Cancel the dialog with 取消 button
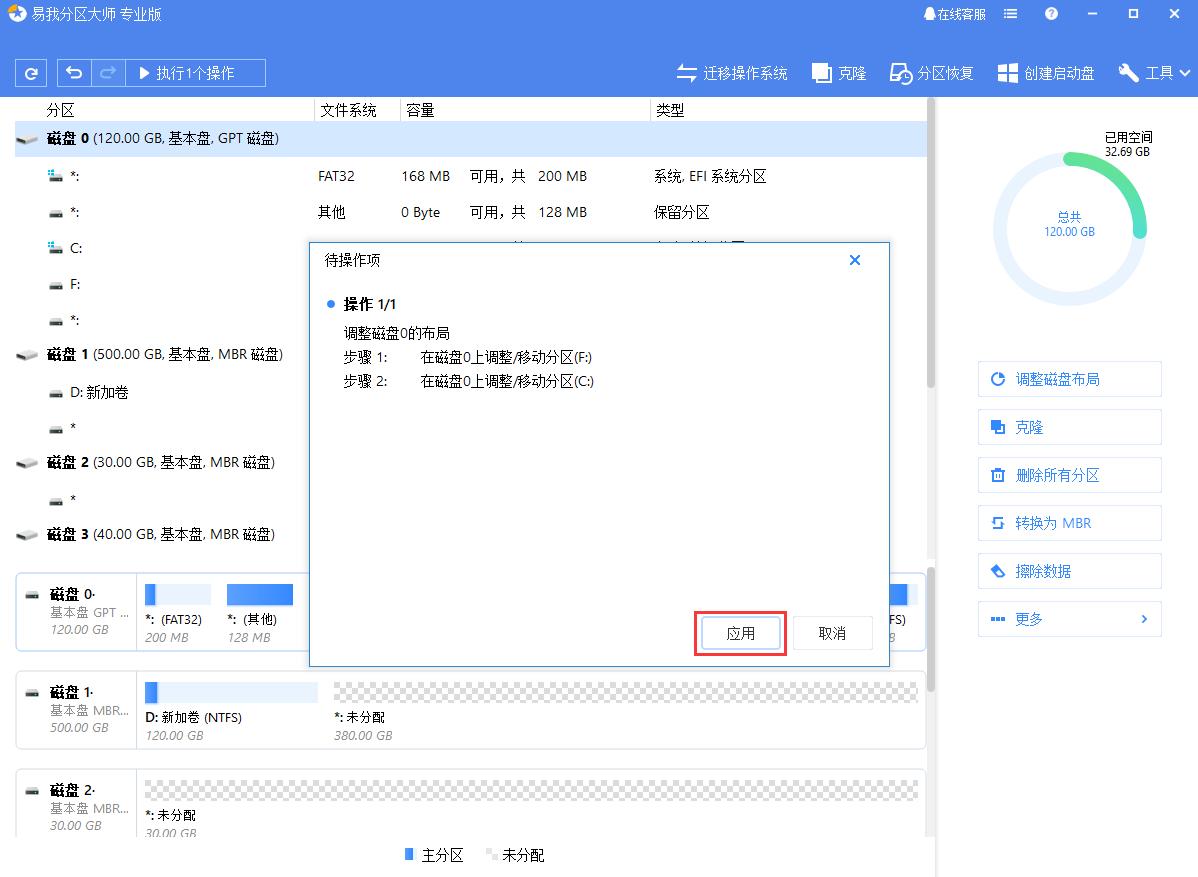Image resolution: width=1198 pixels, height=877 pixels. click(833, 633)
